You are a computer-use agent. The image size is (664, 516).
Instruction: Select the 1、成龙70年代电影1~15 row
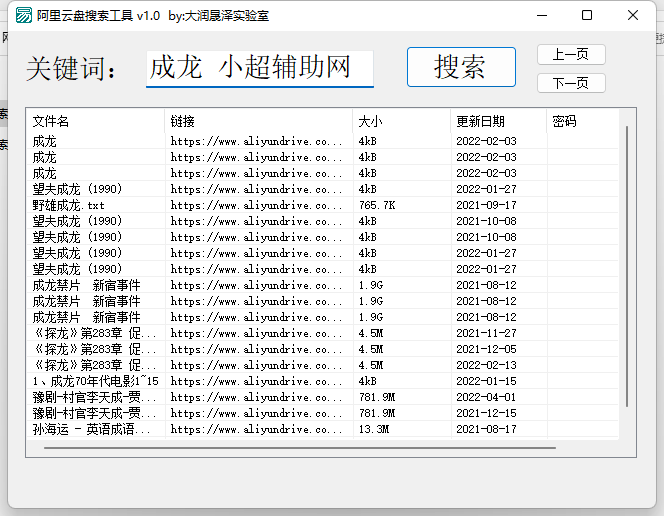tap(322, 381)
